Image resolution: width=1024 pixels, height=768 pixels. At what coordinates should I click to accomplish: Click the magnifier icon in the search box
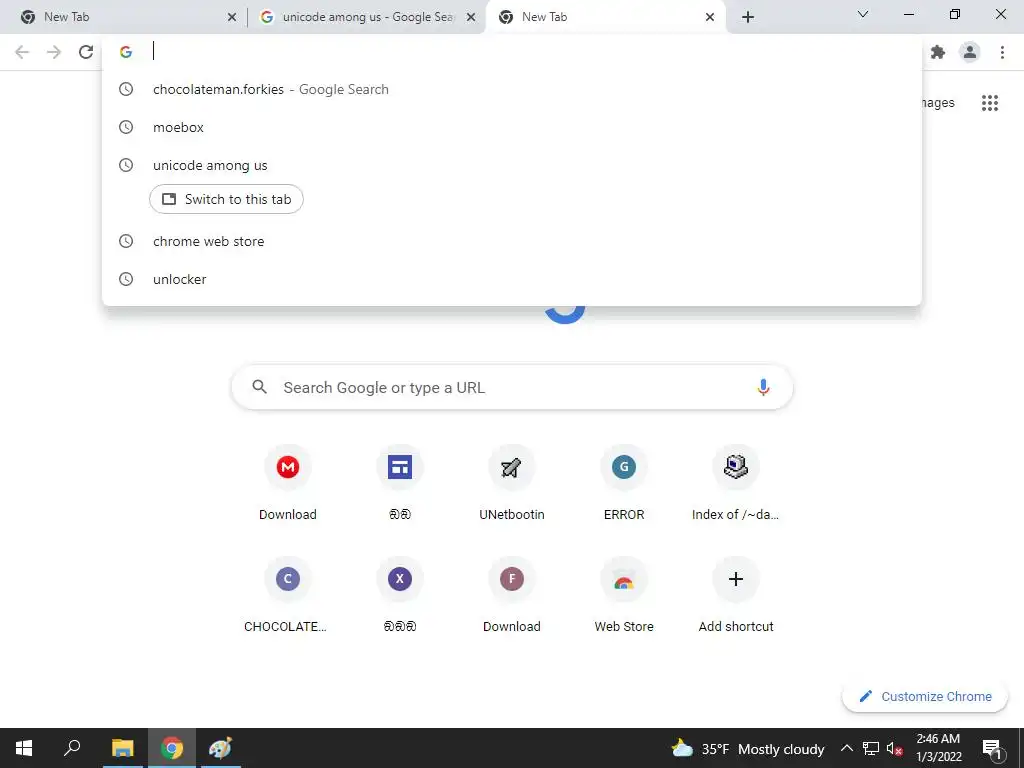259,387
